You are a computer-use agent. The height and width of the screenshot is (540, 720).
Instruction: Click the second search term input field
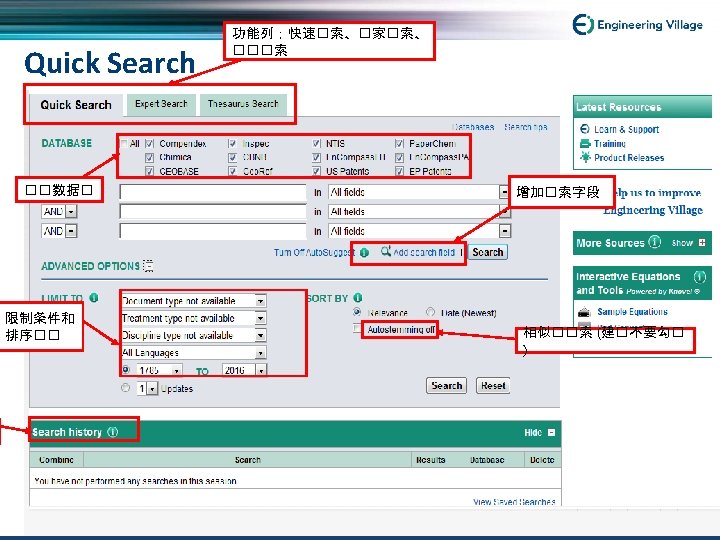(213, 211)
